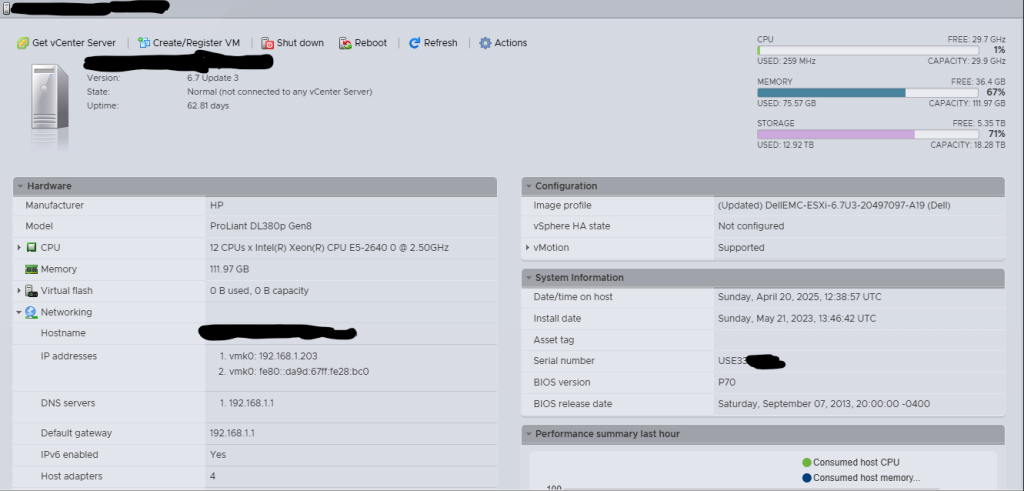Select IP address vmk0: 192.168.1.203

pos(274,356)
